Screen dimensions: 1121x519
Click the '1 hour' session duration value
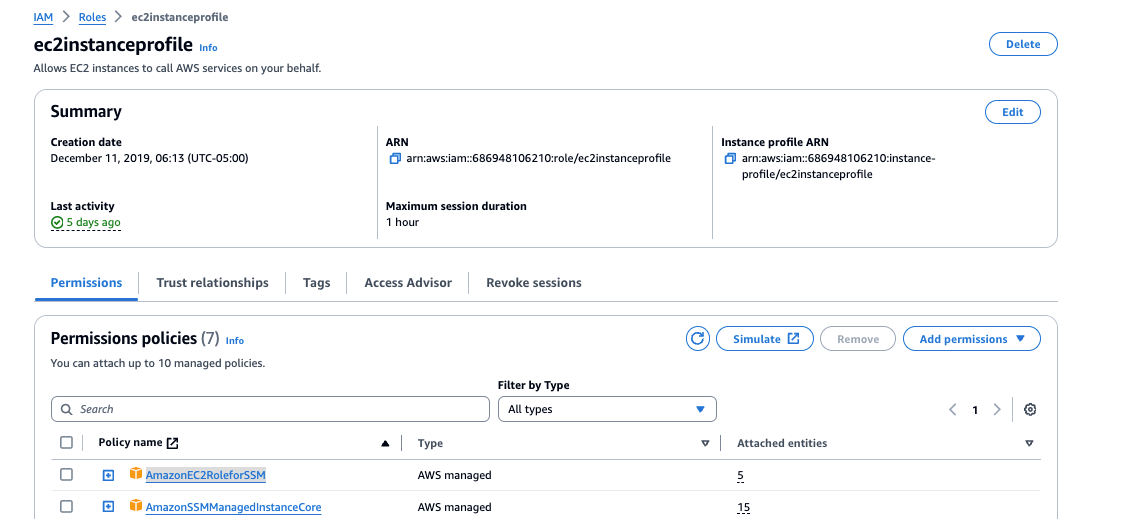[403, 222]
